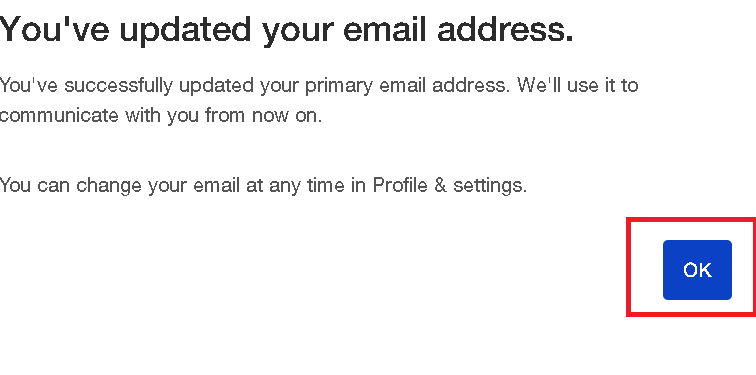Click "We'll use it to" in the message
Image resolution: width=756 pixels, height=375 pixels.
point(578,85)
